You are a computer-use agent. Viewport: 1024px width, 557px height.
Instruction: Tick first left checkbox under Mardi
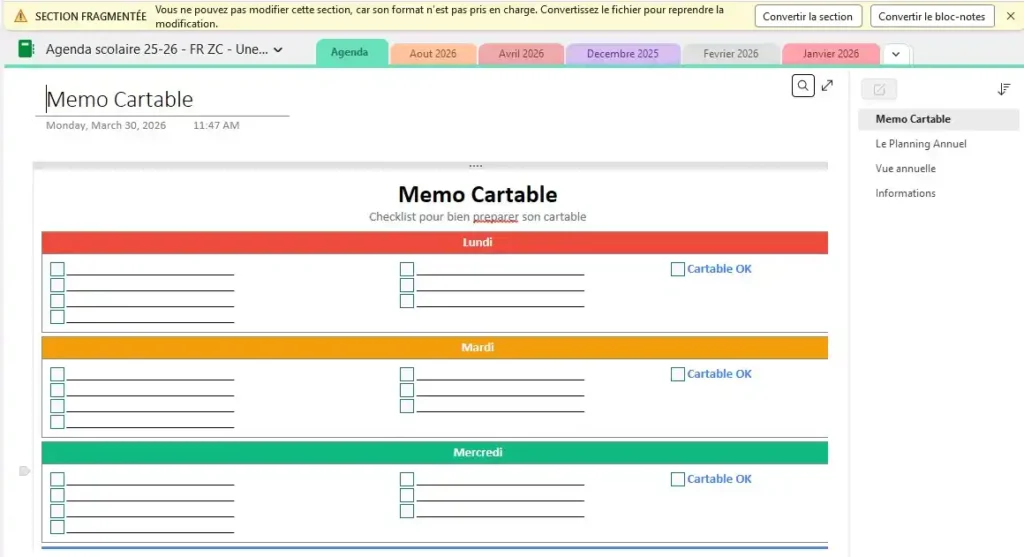[x=57, y=374]
